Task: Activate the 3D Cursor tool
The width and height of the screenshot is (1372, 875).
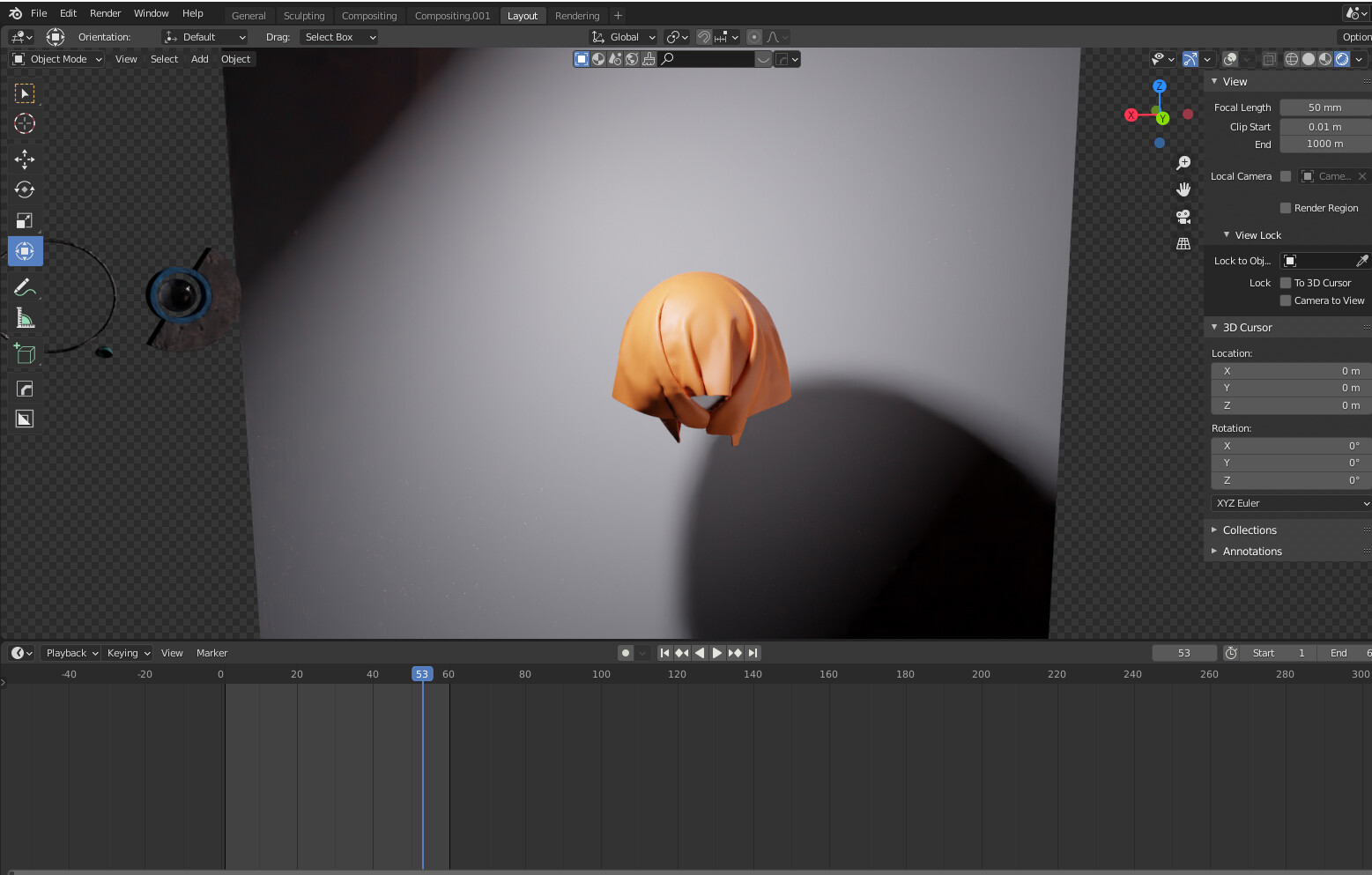Action: click(x=25, y=123)
